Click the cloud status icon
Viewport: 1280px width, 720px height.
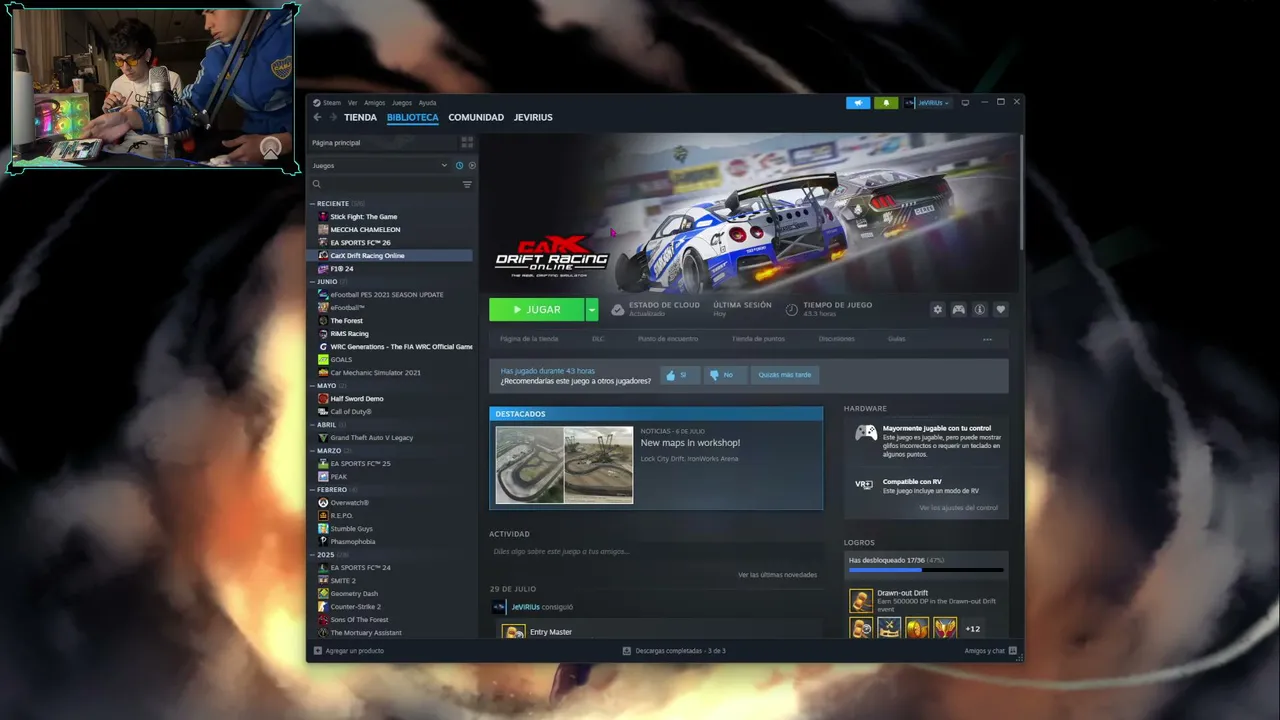coord(618,310)
